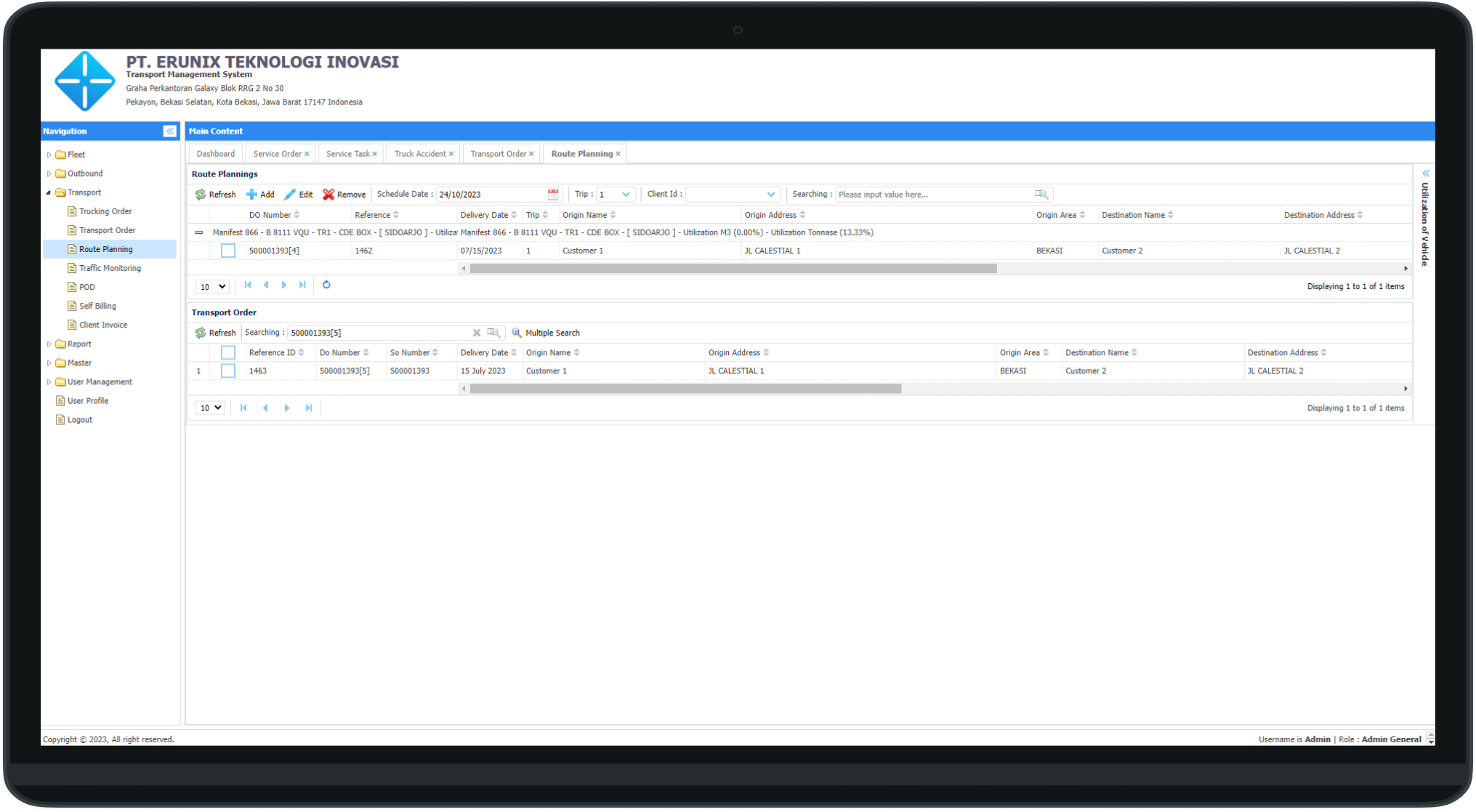The width and height of the screenshot is (1476, 812).
Task: Click Route Plannings horizontal scrollbar thumb
Action: 733,269
